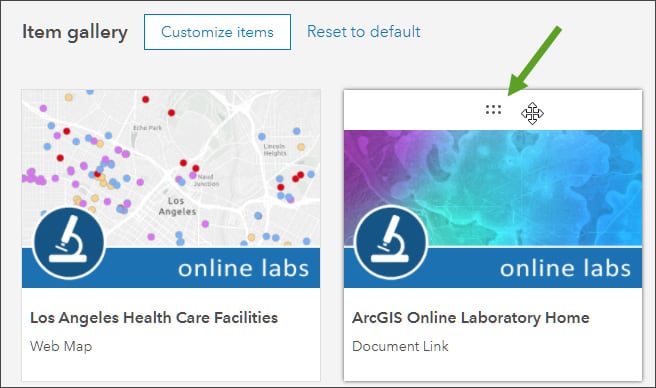Click the six-dot drag handle icon

[493, 110]
